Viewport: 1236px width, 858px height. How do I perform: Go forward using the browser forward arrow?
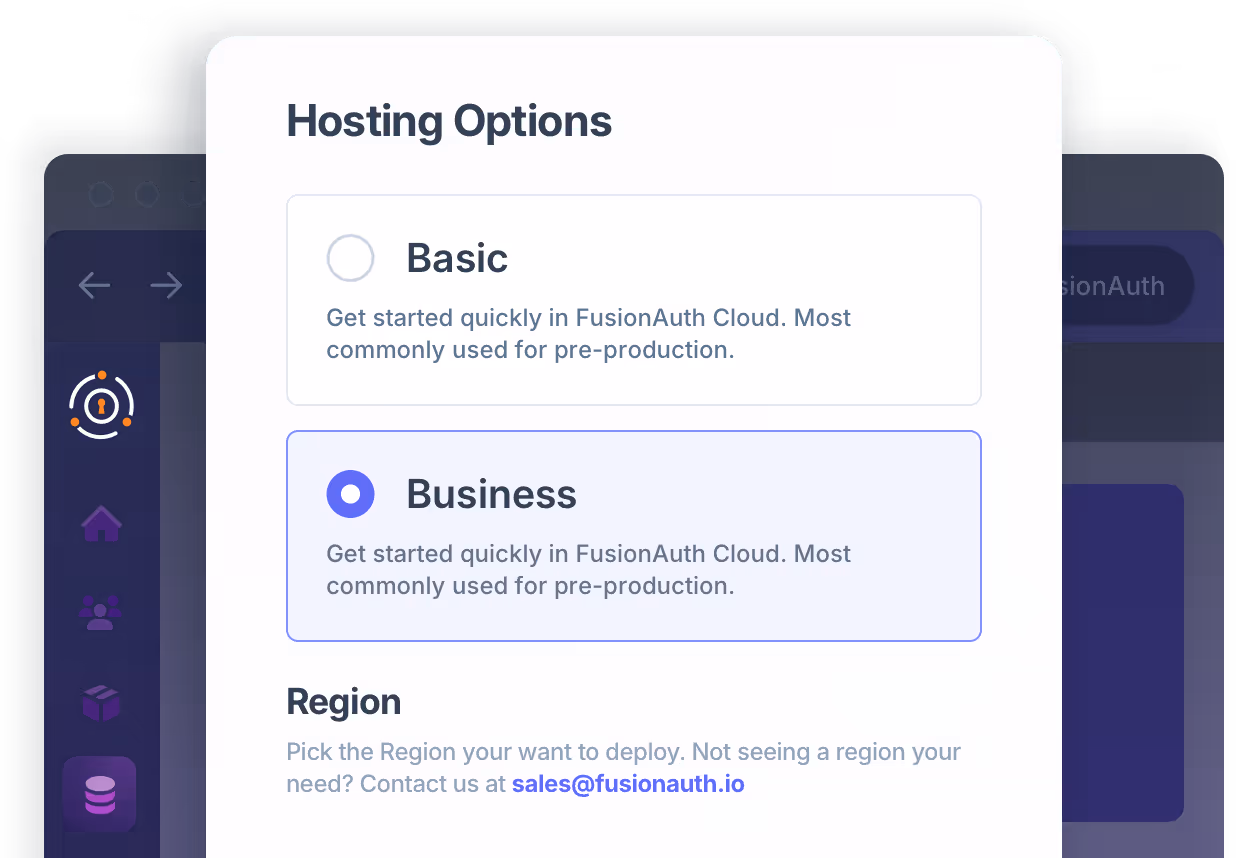pyautogui.click(x=166, y=286)
